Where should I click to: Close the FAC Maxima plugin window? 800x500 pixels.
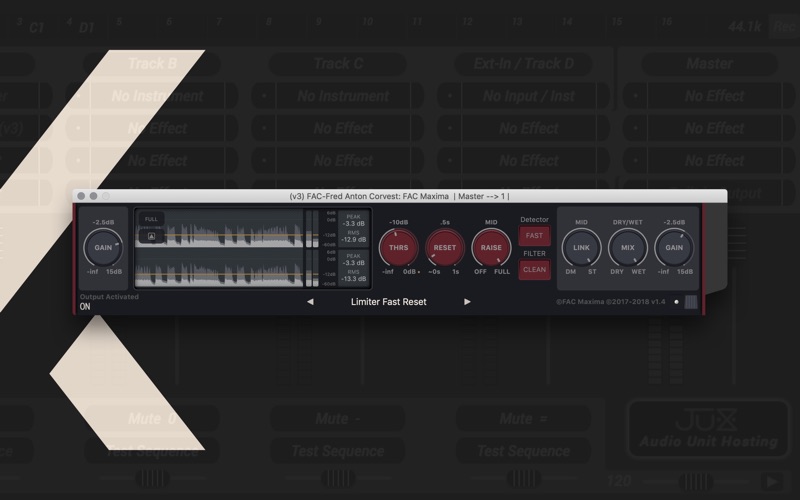point(81,196)
